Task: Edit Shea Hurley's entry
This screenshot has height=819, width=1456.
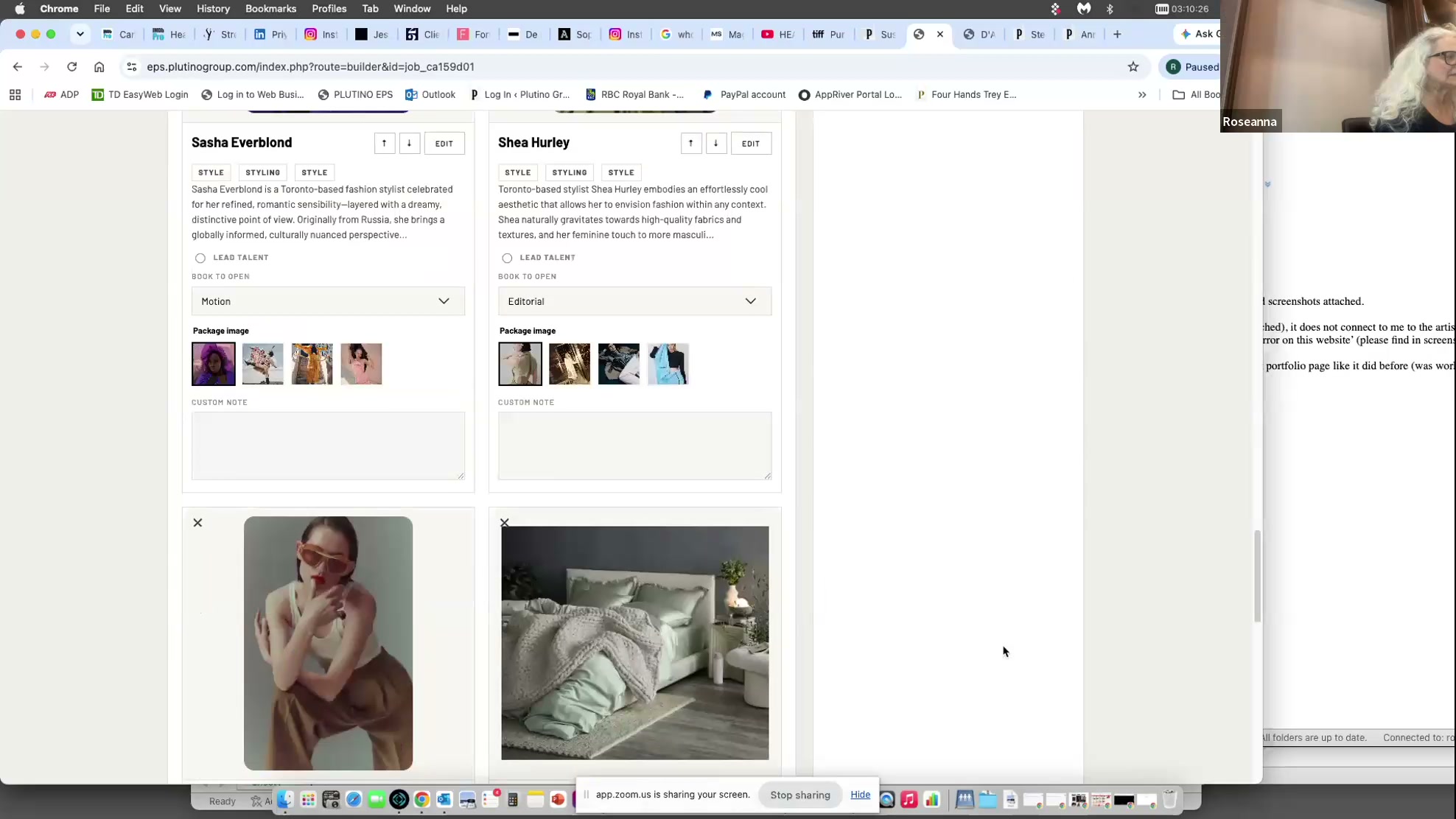Action: point(751,143)
